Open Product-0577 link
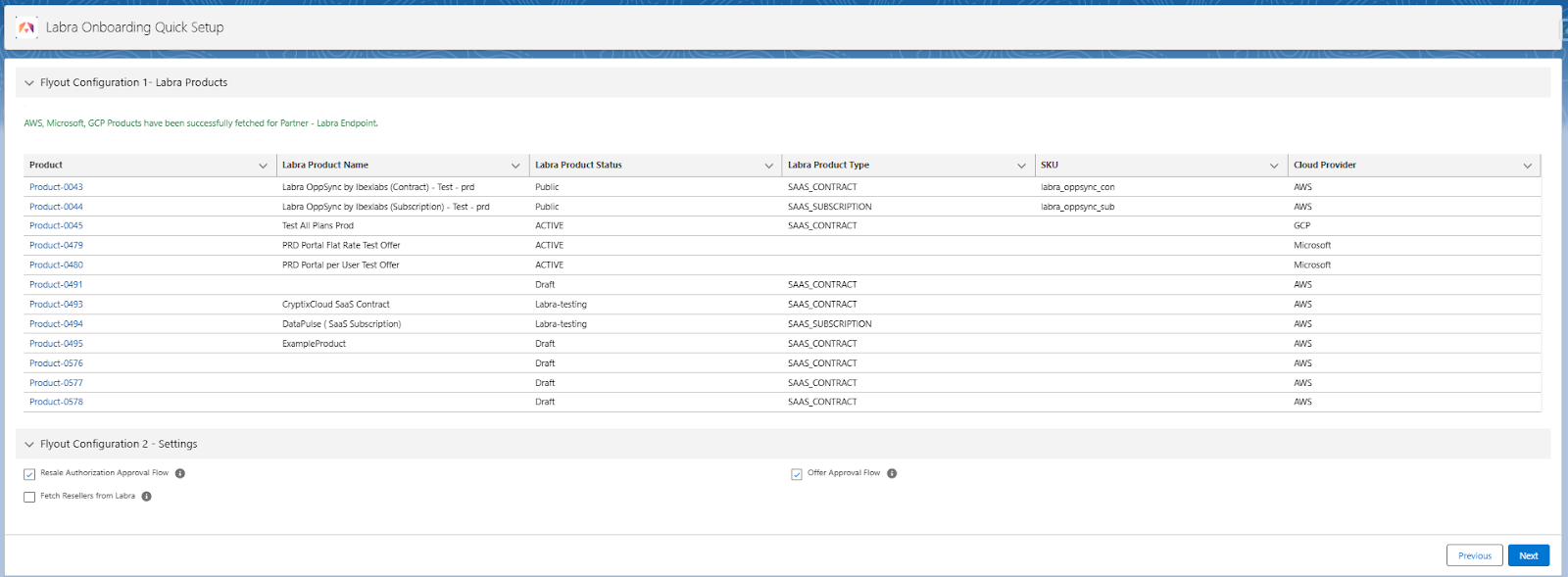Image resolution: width=1568 pixels, height=577 pixels. tap(56, 383)
